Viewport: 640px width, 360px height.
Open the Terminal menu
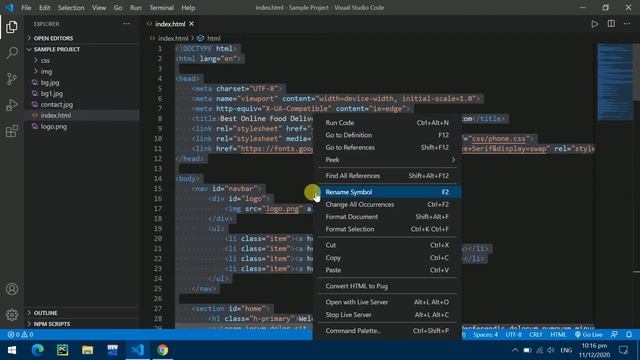click(161, 8)
